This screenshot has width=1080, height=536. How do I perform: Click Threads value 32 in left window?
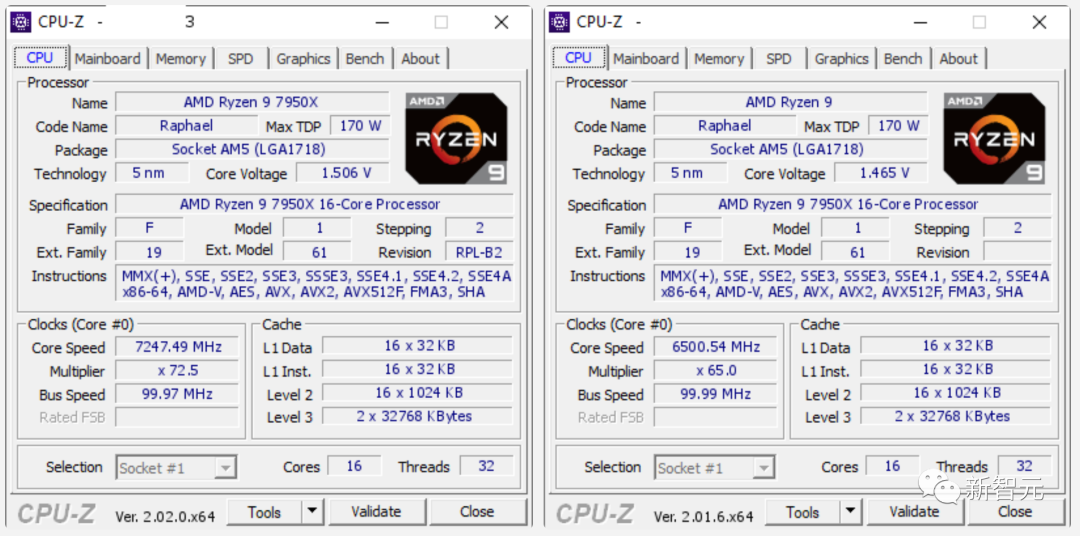pos(486,466)
